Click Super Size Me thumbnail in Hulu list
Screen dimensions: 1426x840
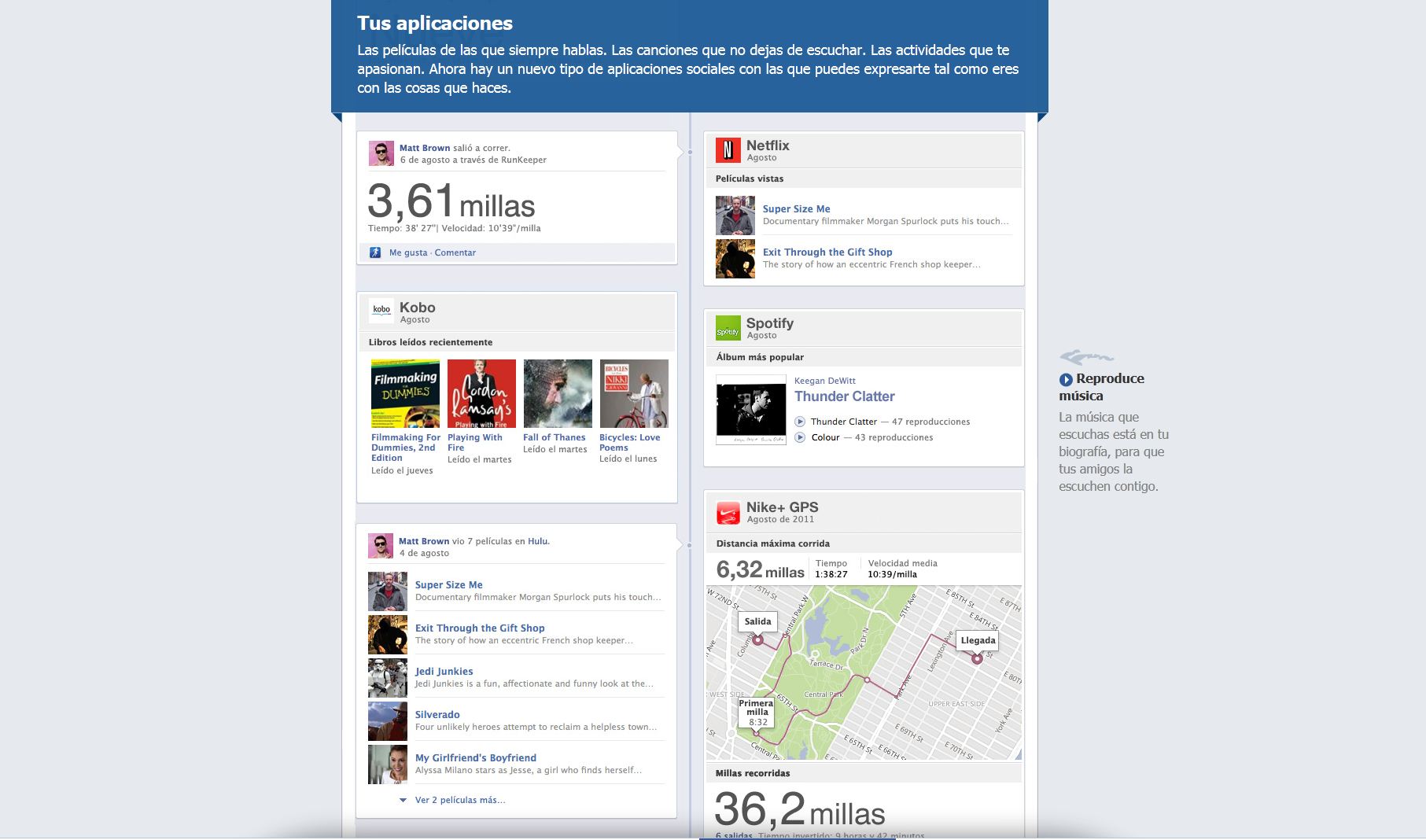[388, 591]
